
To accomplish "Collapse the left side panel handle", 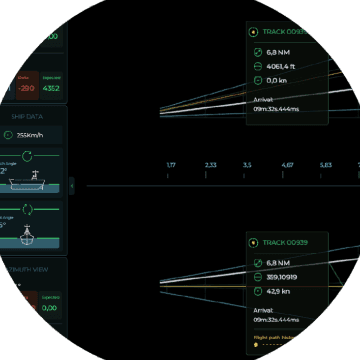I will coord(72,186).
